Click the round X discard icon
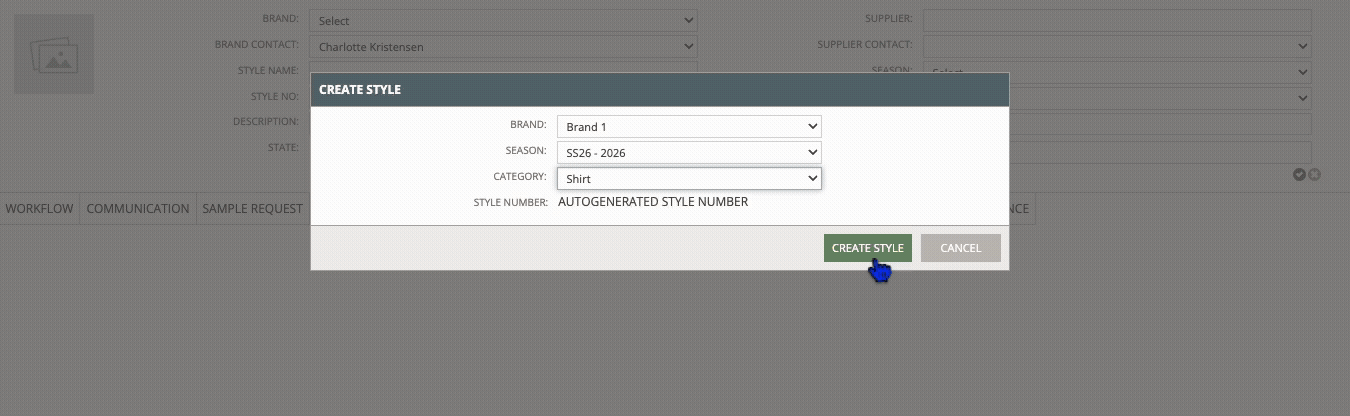 1315,174
